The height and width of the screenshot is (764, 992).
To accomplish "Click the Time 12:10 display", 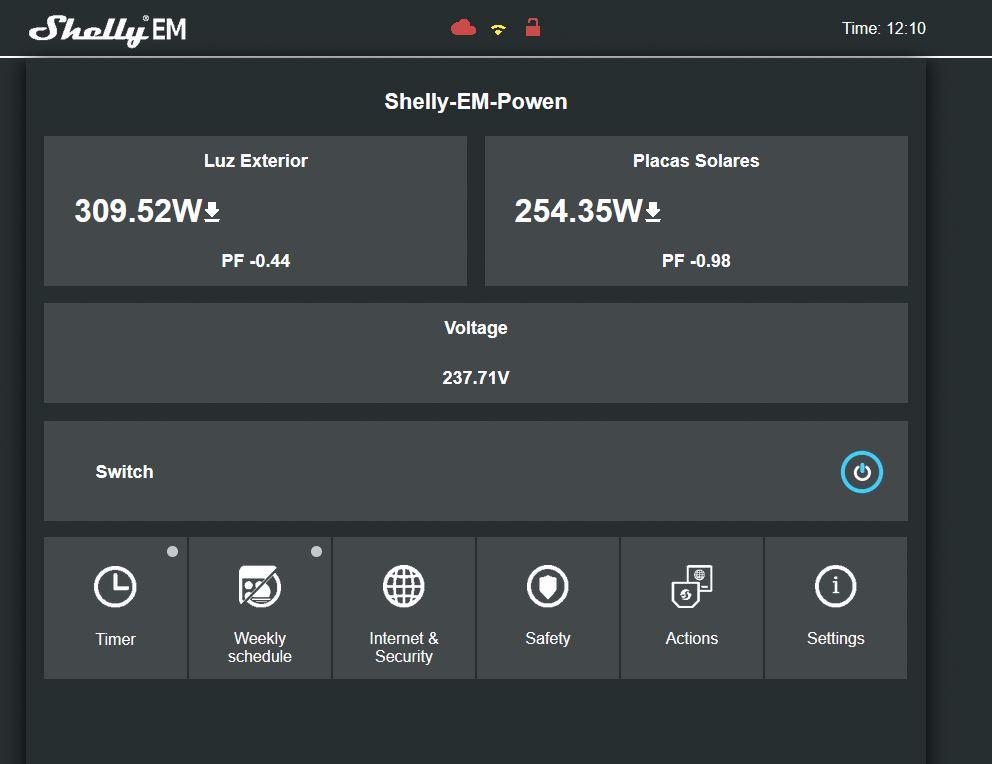I will click(883, 29).
